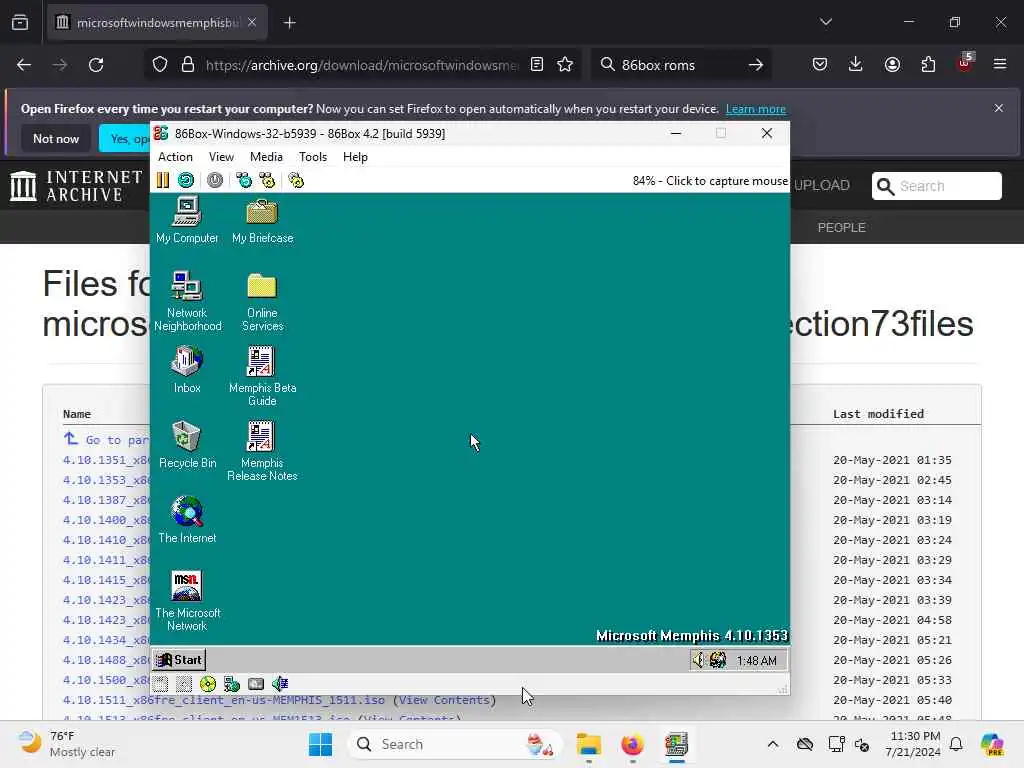Reload the archive.org page
Screen dimensions: 1024x768
(x=96, y=65)
